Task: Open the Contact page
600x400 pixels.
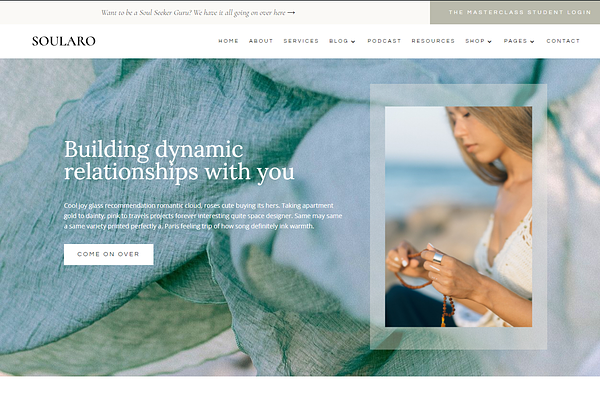Action: (x=563, y=41)
